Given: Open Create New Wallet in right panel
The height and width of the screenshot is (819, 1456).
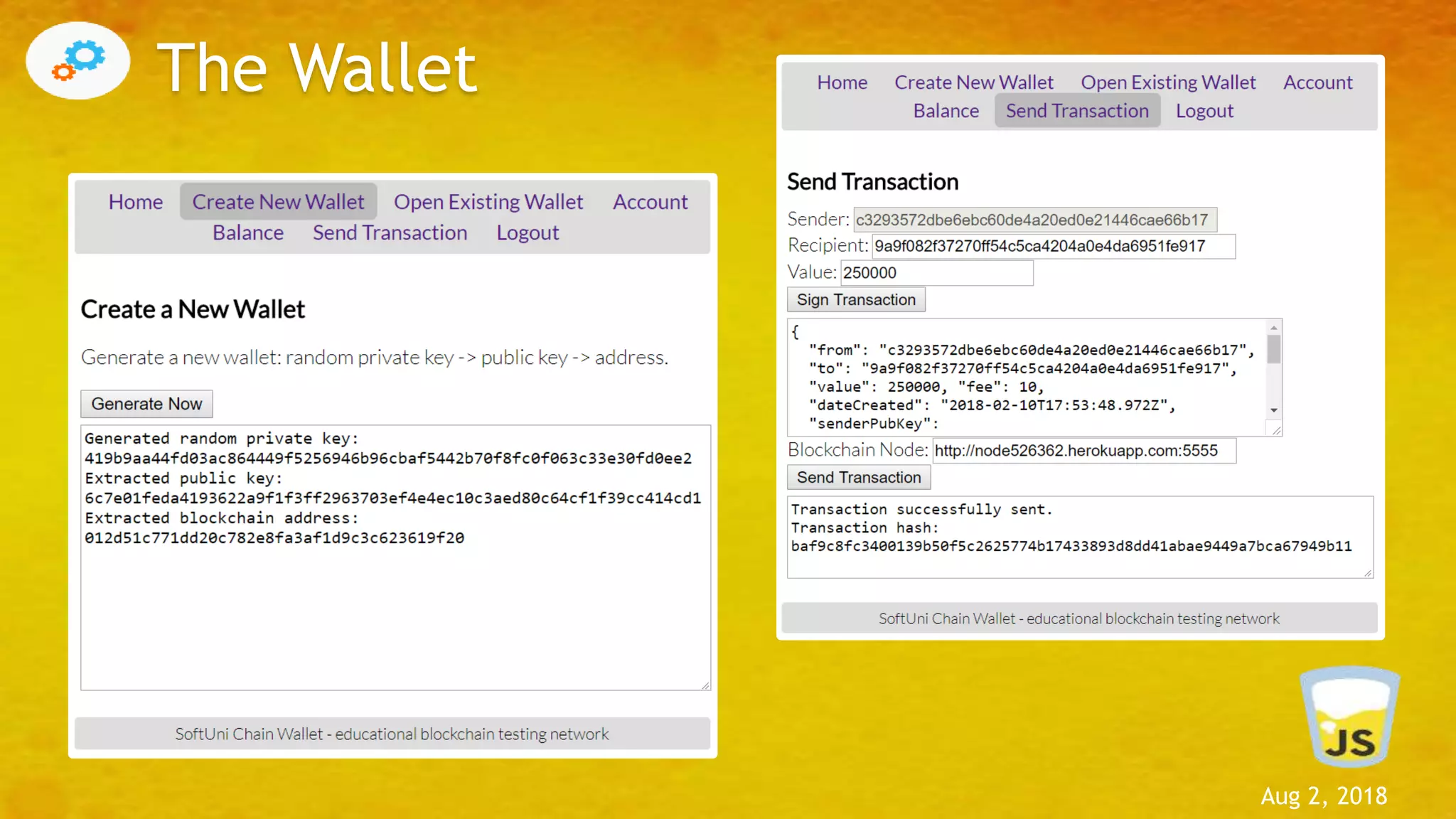Looking at the screenshot, I should point(974,82).
